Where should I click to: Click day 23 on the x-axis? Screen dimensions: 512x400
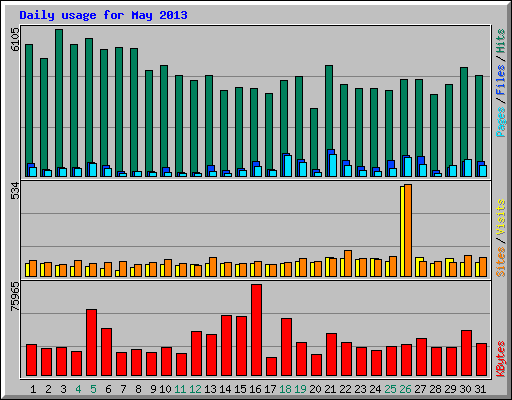pos(360,389)
